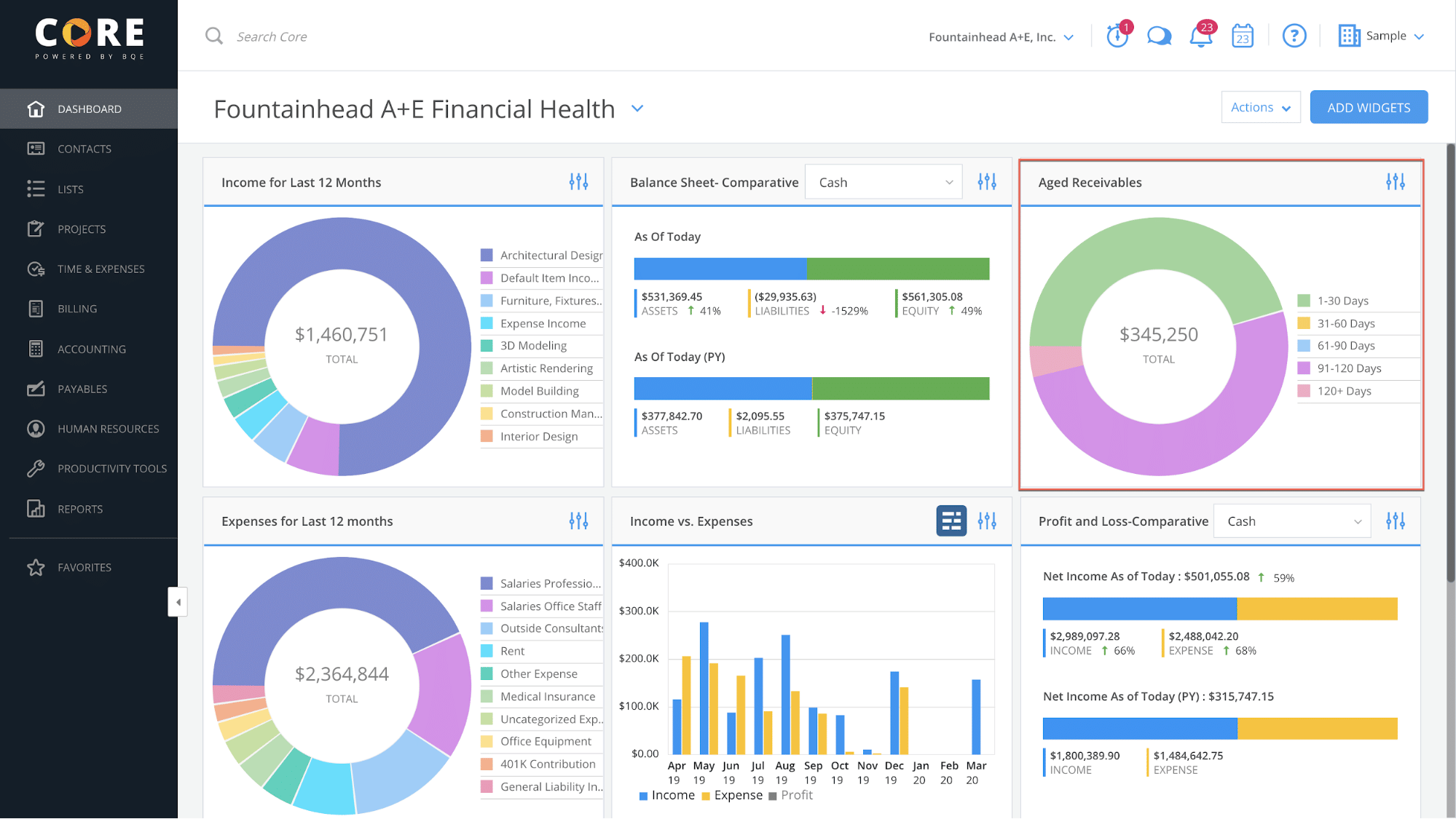Screen dimensions: 1456x819
Task: Open the Cash dropdown on Balance Sheet widget
Action: 883,181
